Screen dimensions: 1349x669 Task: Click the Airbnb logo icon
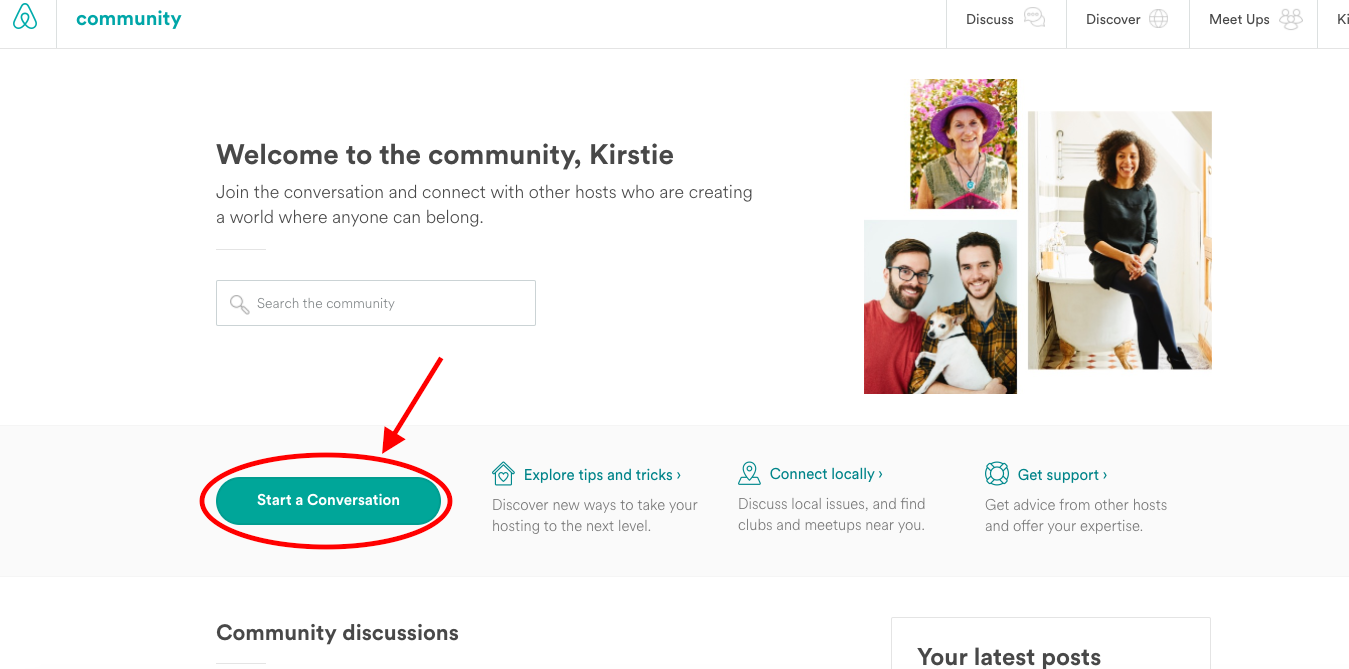point(24,19)
